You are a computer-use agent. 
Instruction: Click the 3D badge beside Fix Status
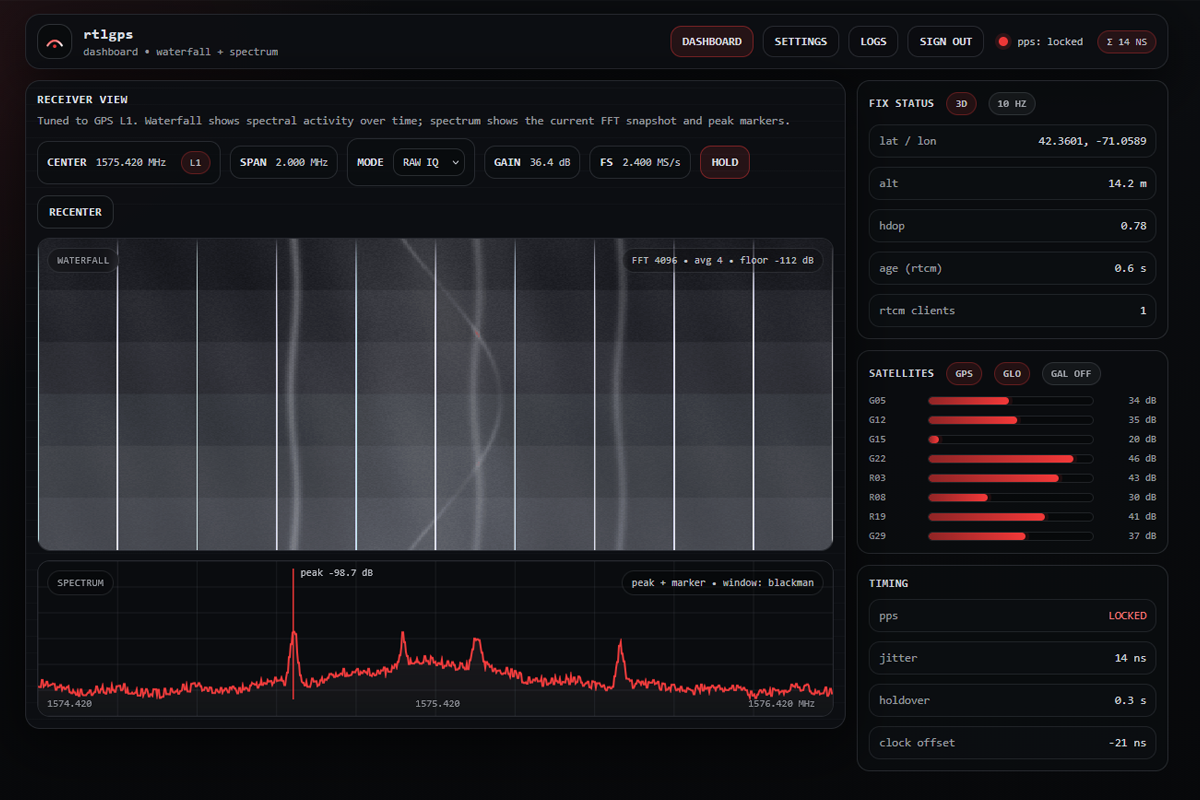coord(960,103)
